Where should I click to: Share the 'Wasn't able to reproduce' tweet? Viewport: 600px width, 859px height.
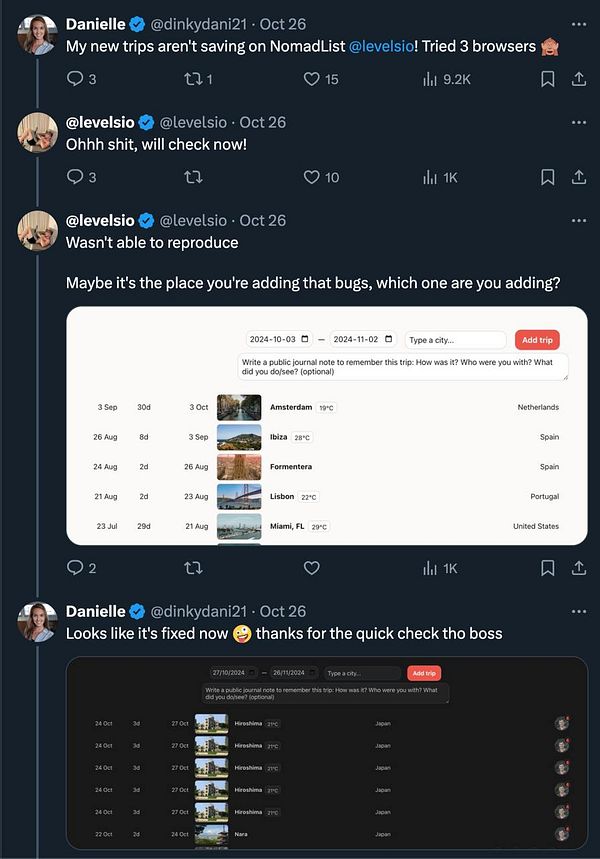[579, 568]
